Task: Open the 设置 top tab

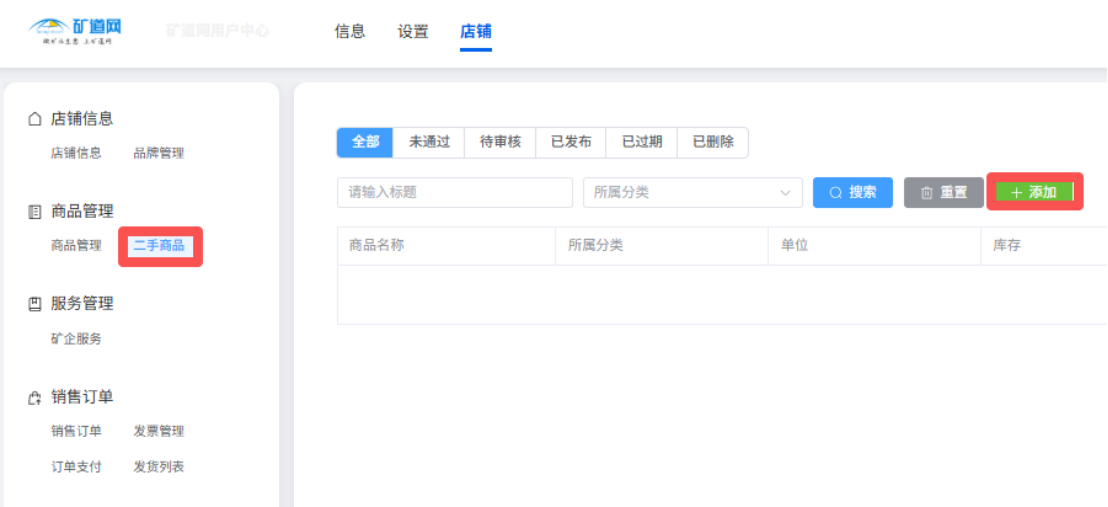Action: point(413,31)
